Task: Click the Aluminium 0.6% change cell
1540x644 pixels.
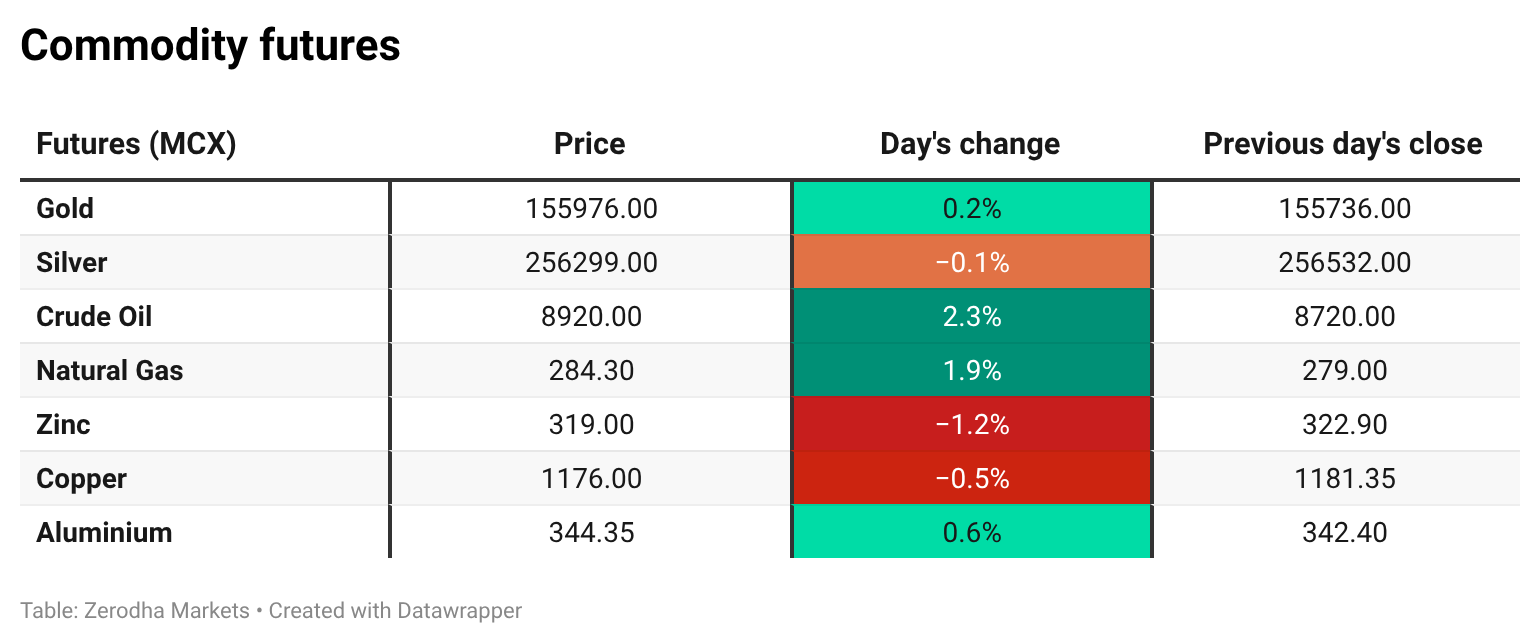Action: click(x=972, y=533)
